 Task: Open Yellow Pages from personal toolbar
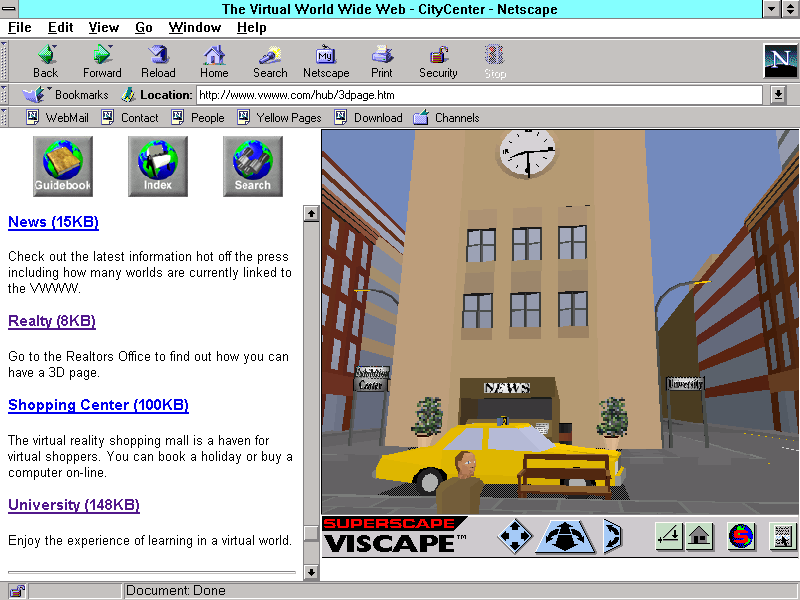click(x=279, y=118)
